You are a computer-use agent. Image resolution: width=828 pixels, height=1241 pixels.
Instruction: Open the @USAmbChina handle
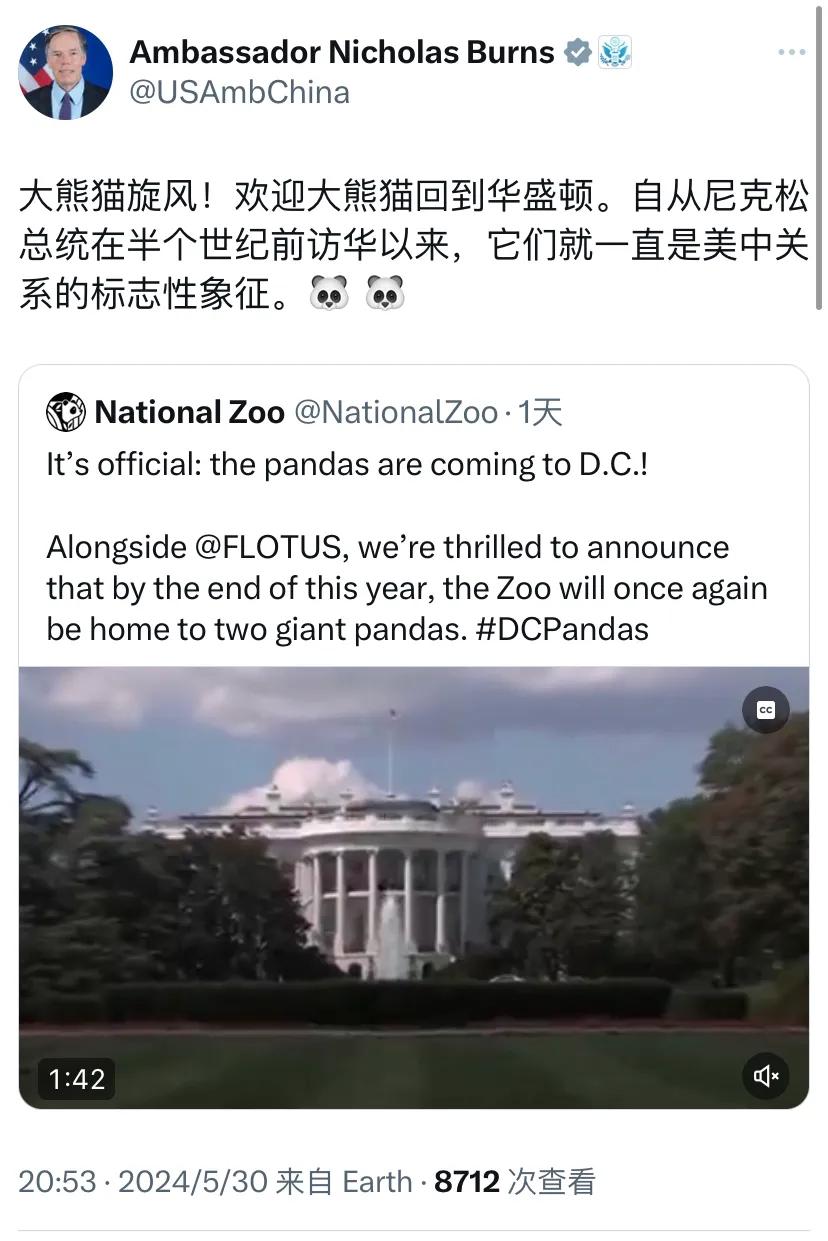point(240,93)
